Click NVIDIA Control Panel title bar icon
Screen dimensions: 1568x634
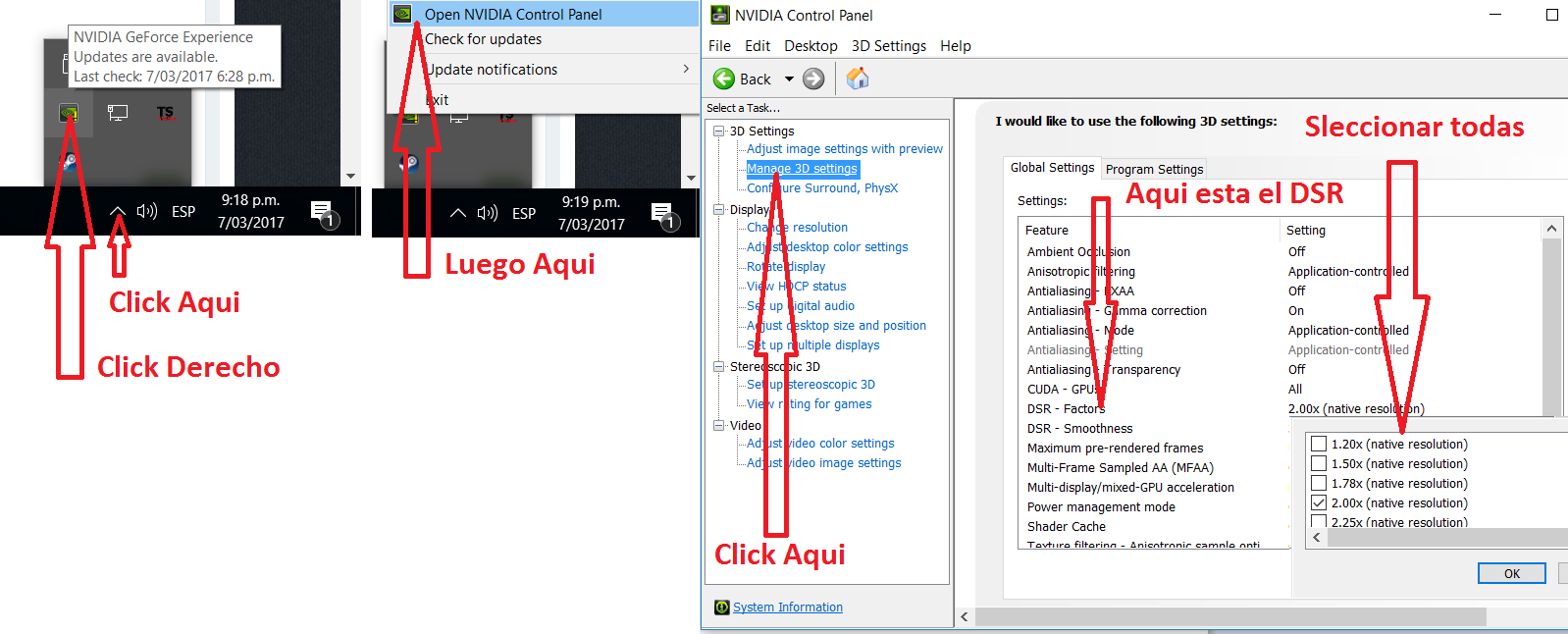720,15
